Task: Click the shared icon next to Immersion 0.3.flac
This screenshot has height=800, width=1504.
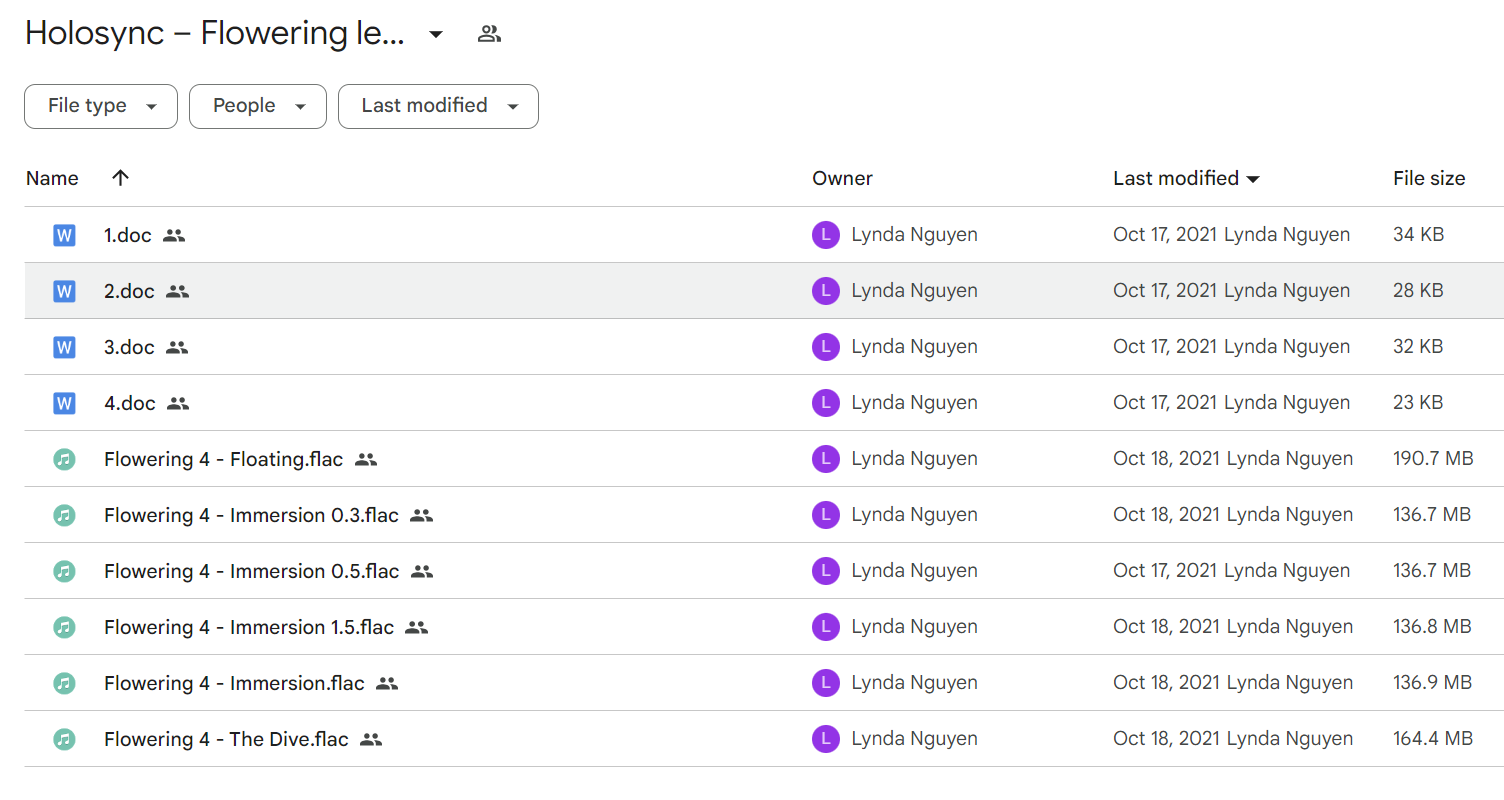Action: click(x=421, y=516)
